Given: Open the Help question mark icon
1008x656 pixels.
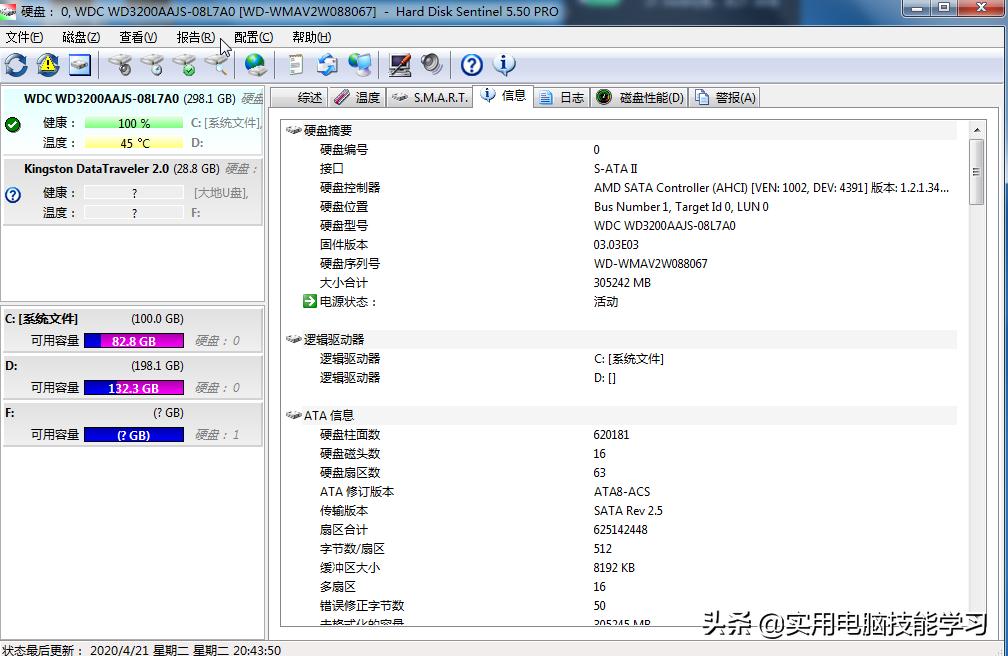Looking at the screenshot, I should click(470, 64).
